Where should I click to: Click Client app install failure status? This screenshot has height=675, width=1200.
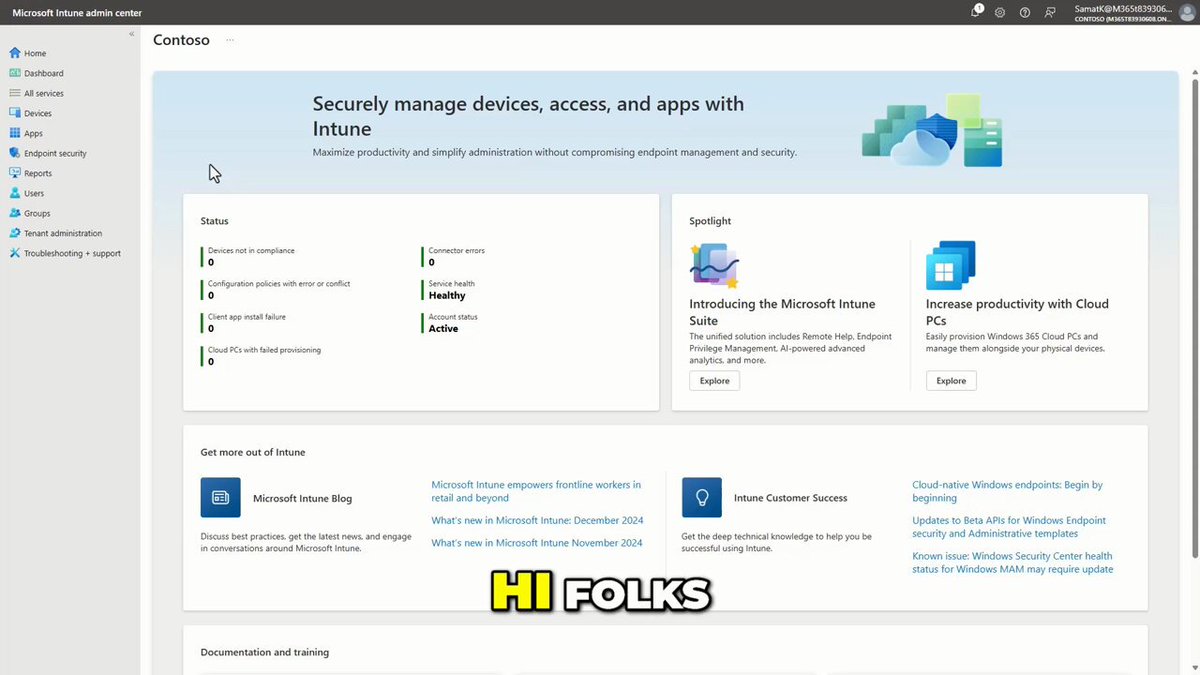[243, 322]
